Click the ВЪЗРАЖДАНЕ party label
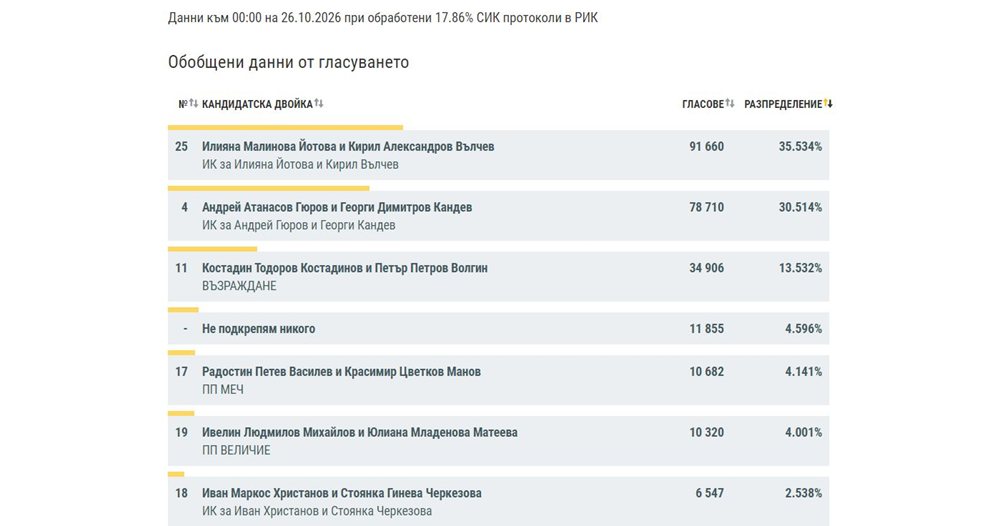The image size is (1000, 526). click(x=239, y=286)
